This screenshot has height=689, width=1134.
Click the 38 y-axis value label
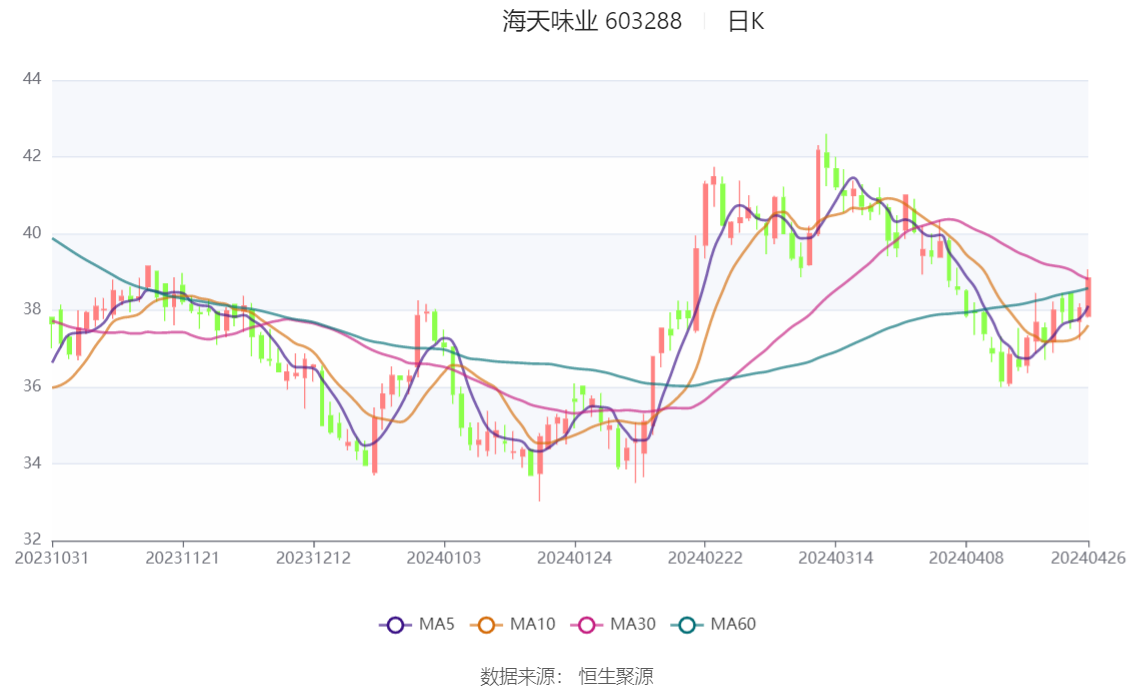[x=32, y=309]
